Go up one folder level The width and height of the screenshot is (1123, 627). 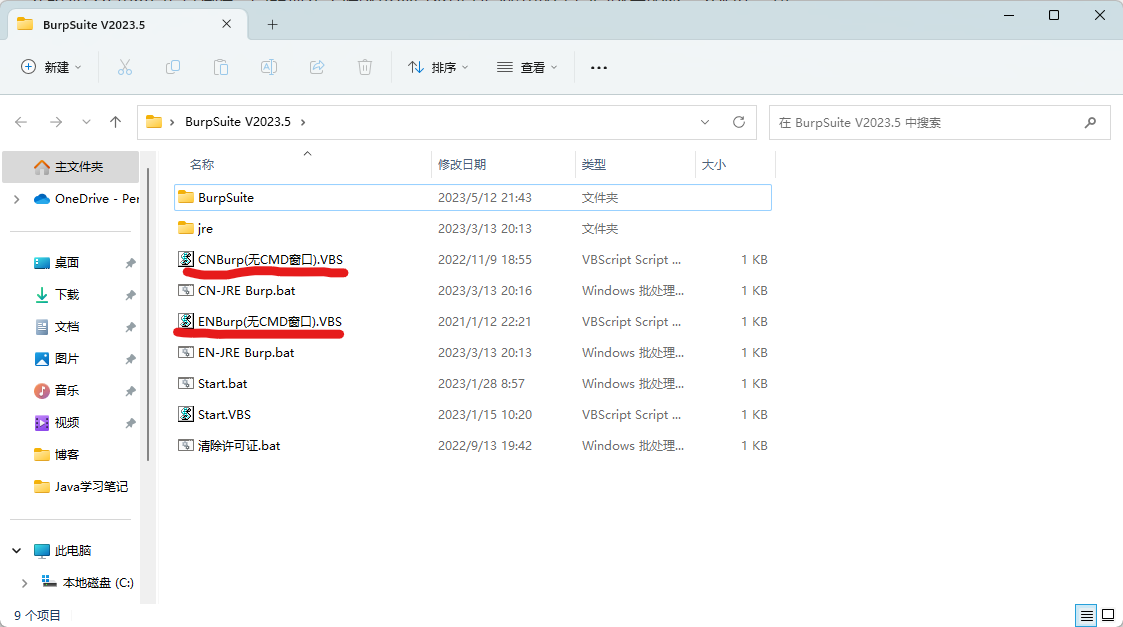[115, 123]
